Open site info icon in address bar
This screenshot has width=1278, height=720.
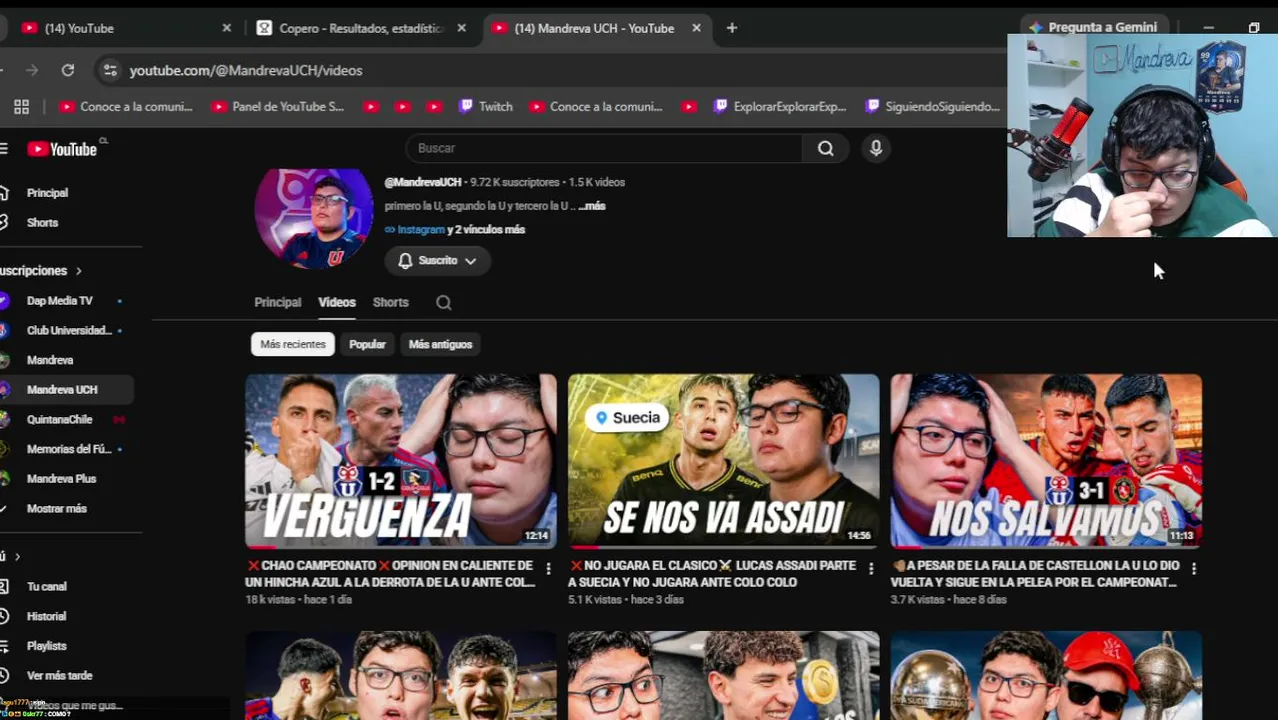click(110, 70)
